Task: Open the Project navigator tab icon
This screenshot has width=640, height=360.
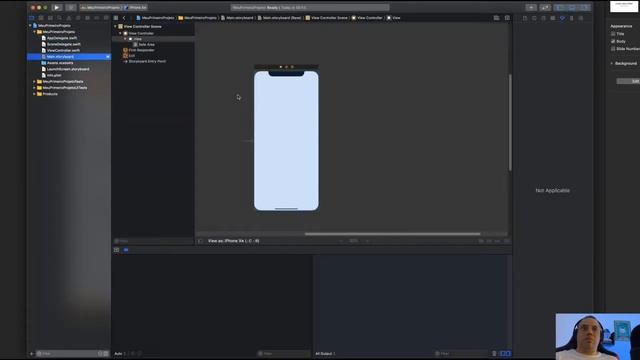Action: click(31, 18)
